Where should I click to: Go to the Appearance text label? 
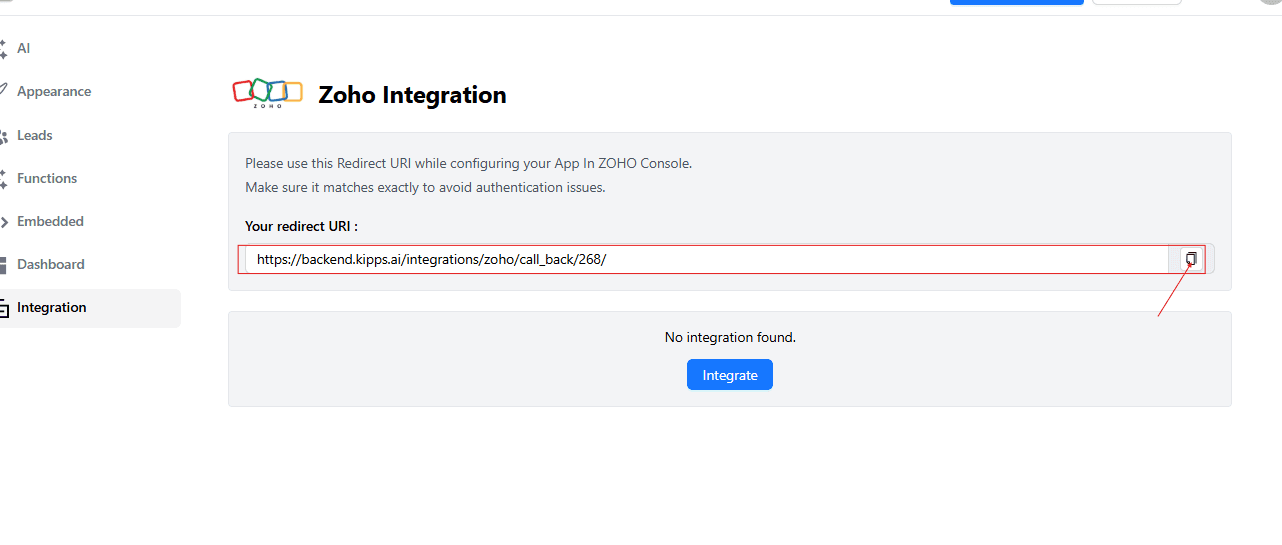(54, 91)
